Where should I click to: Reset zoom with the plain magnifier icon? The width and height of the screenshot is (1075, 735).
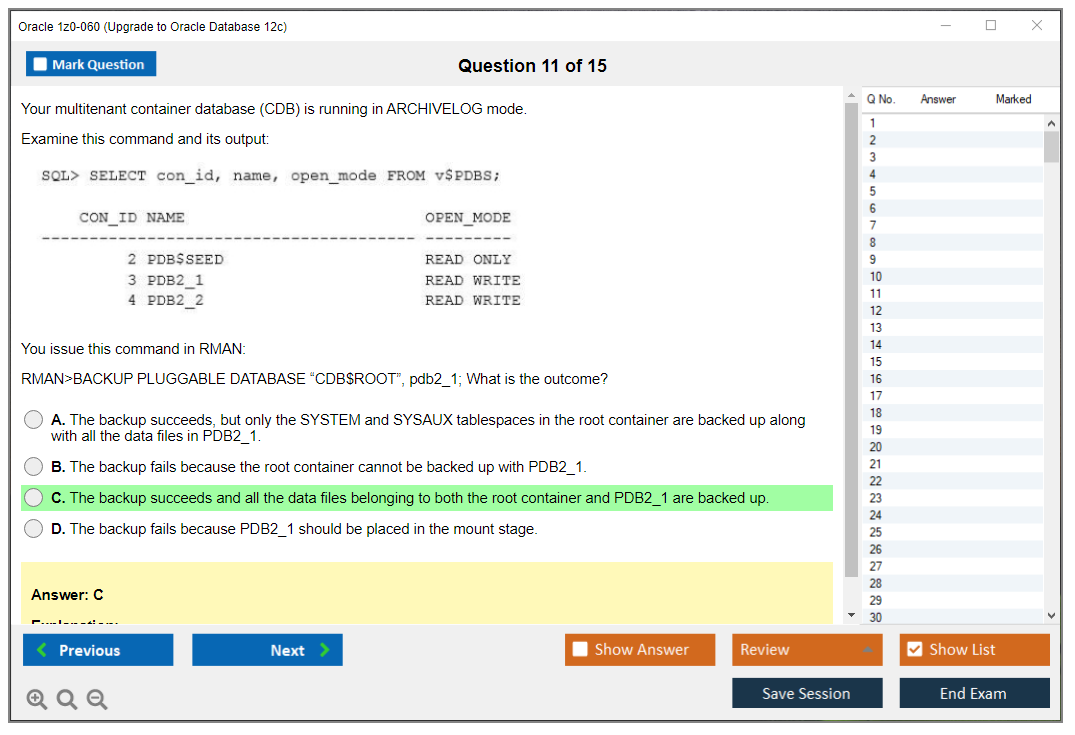[66, 699]
